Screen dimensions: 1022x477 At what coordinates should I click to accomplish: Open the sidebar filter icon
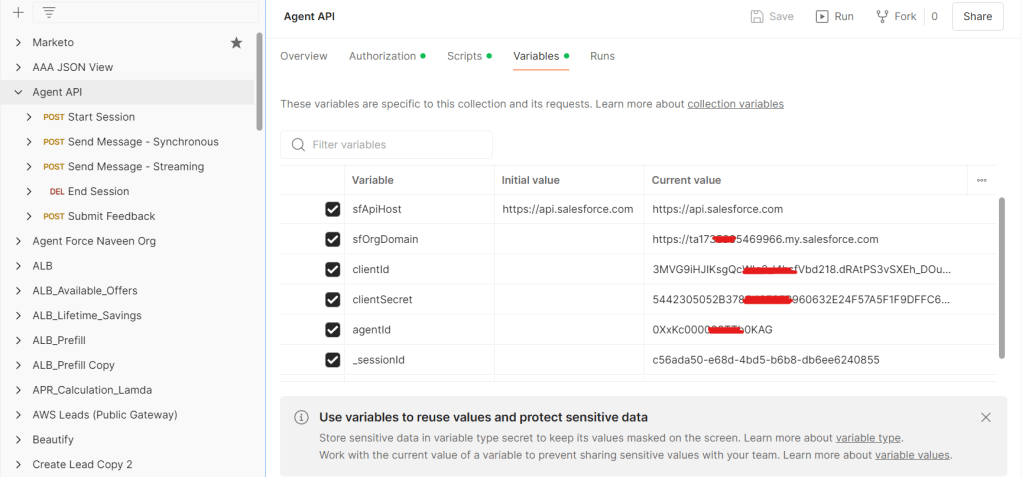pos(49,12)
